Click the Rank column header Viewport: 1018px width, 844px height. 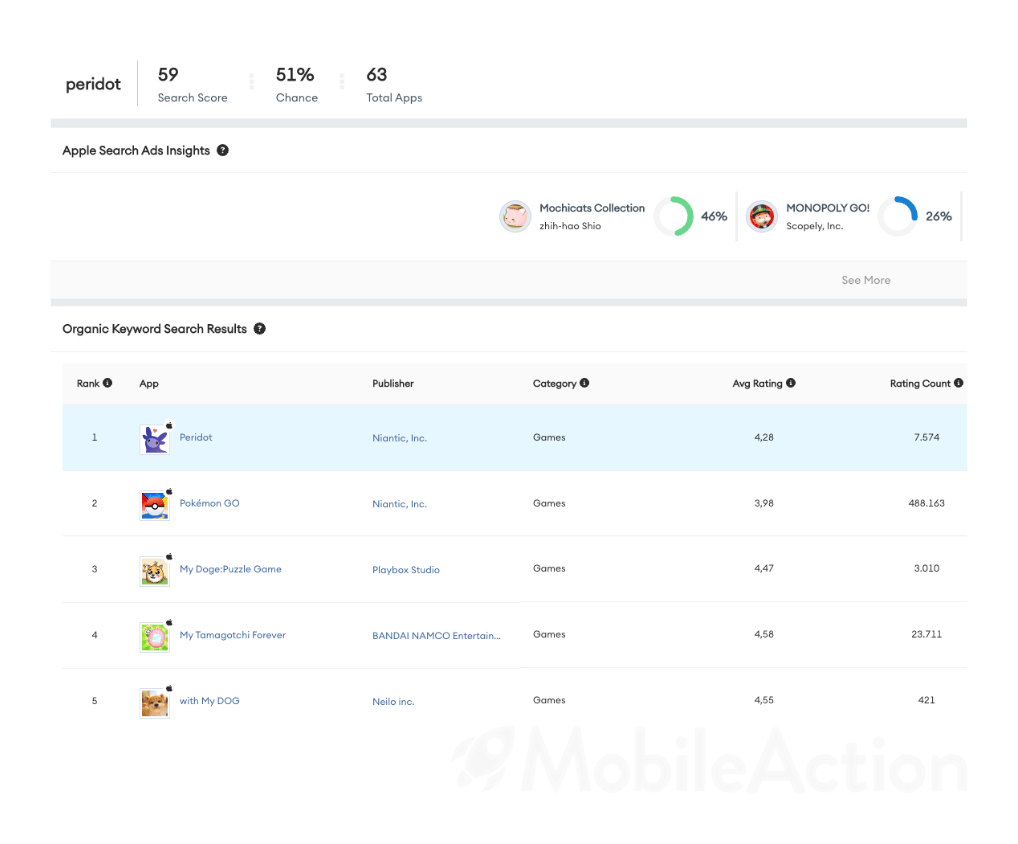[88, 383]
